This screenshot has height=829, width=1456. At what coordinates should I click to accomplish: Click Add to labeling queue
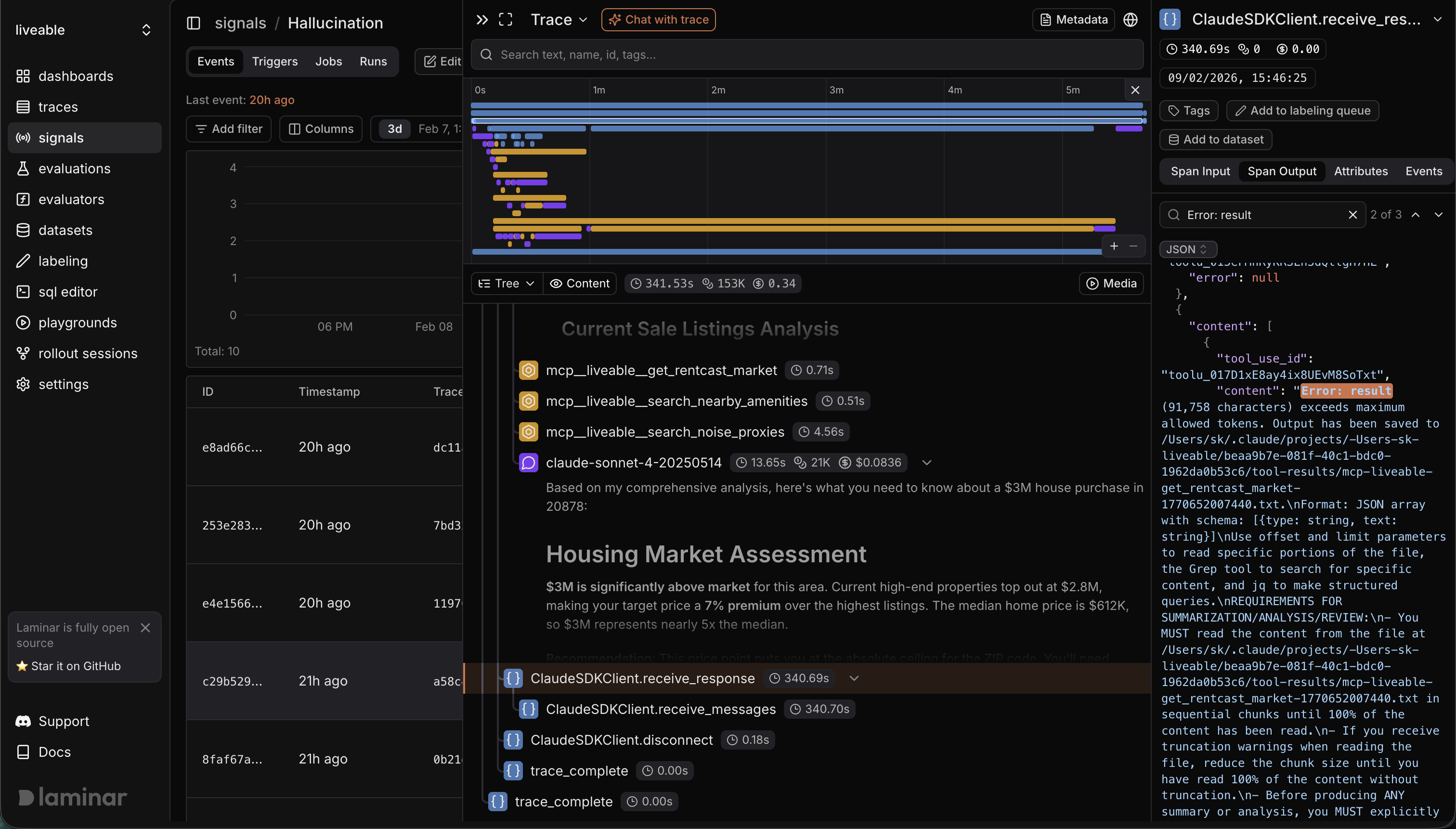tap(1302, 110)
